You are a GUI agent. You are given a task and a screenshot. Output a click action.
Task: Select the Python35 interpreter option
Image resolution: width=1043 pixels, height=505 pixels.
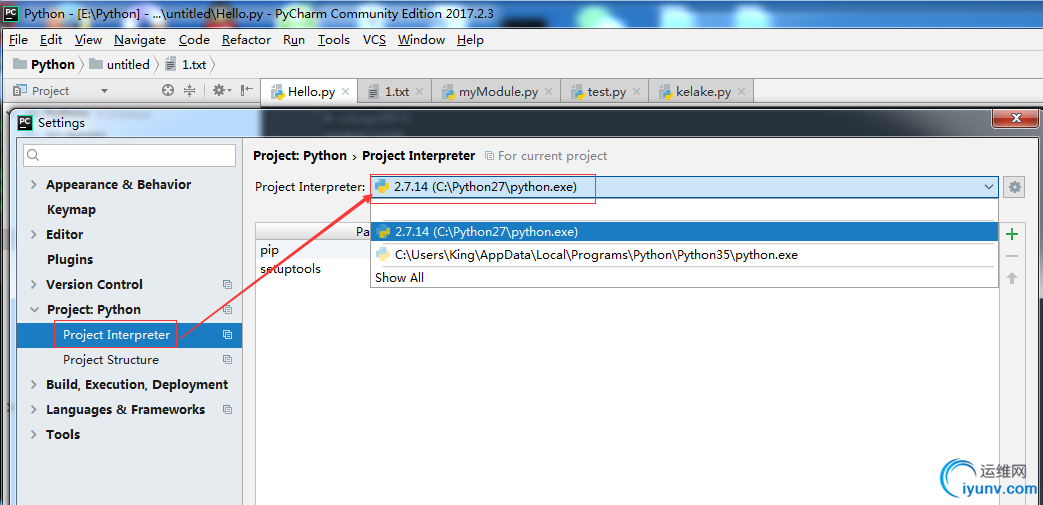pyautogui.click(x=684, y=255)
